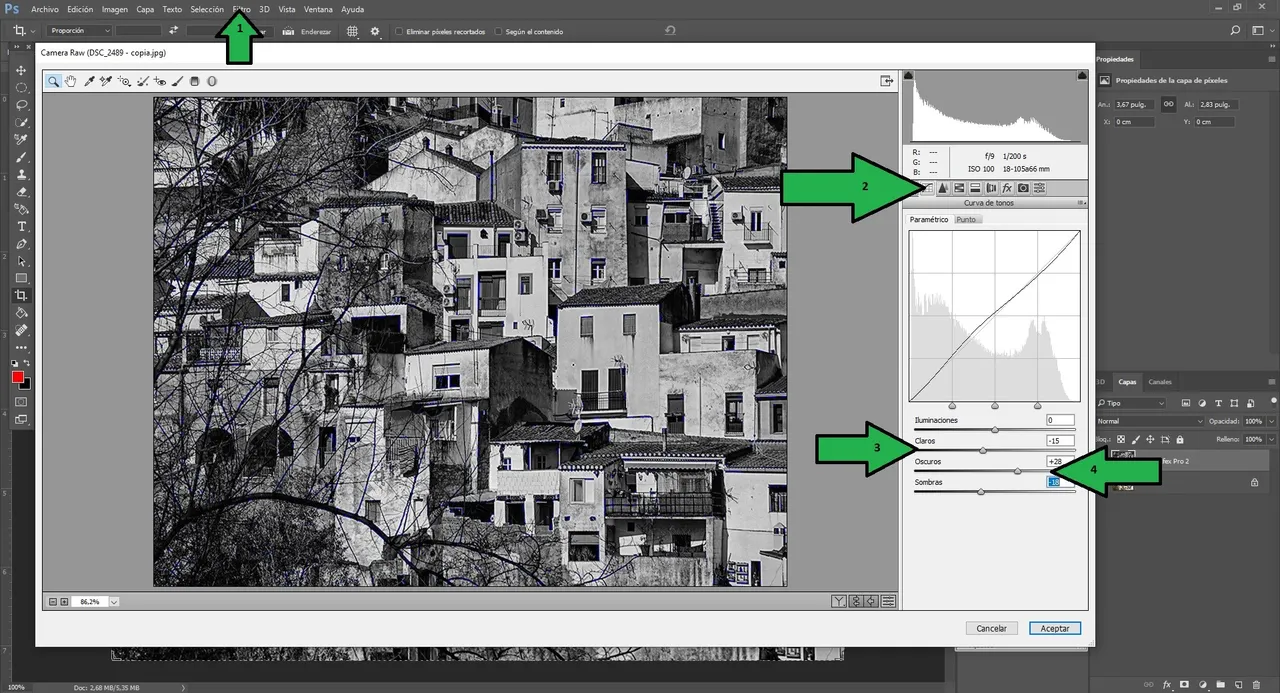1280x693 pixels.
Task: Toggle width-height link in Propiedades
Action: [x=1167, y=104]
